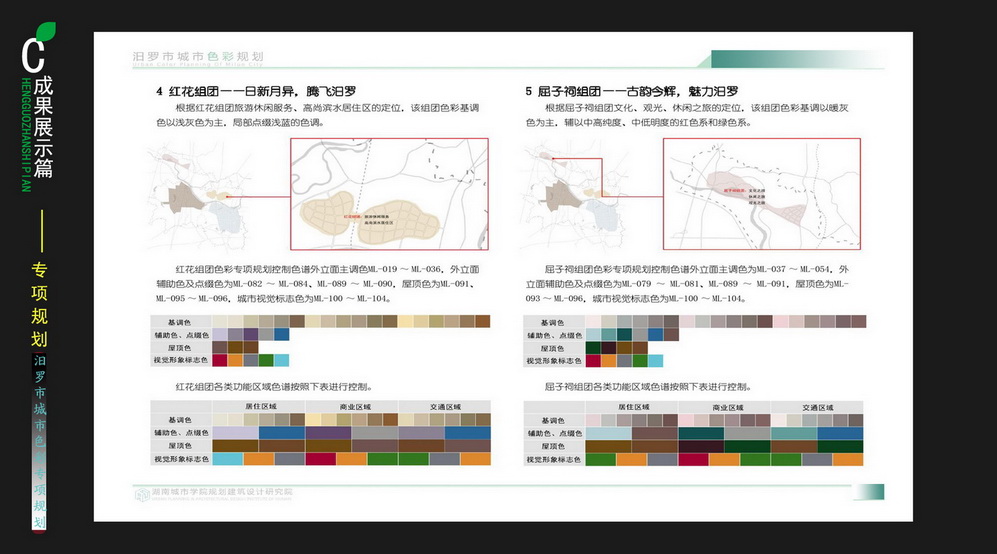Pick the dark teal swatch in Quzici upper 辅助色 row

point(624,335)
